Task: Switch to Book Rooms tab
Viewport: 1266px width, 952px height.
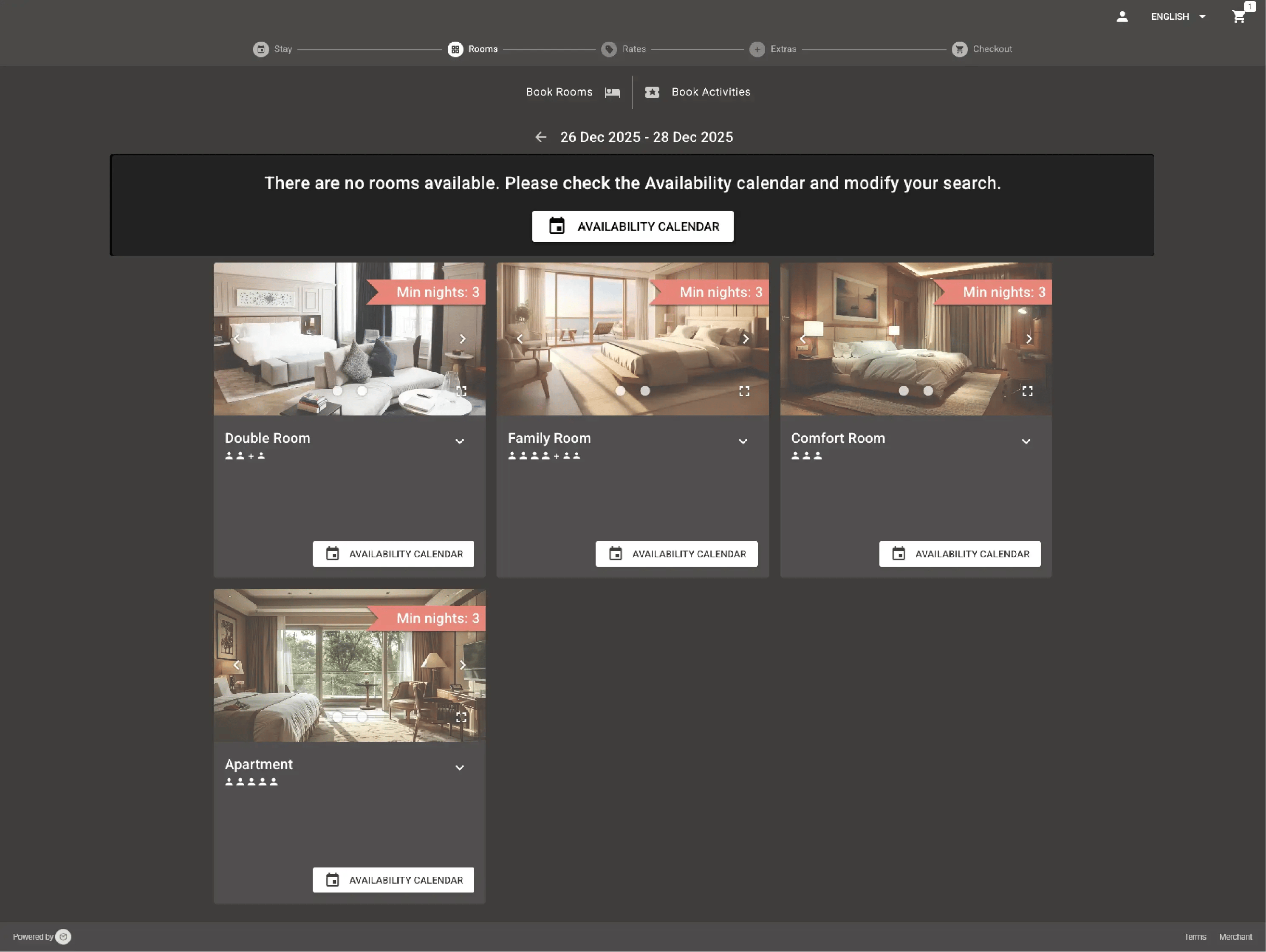Action: (559, 92)
